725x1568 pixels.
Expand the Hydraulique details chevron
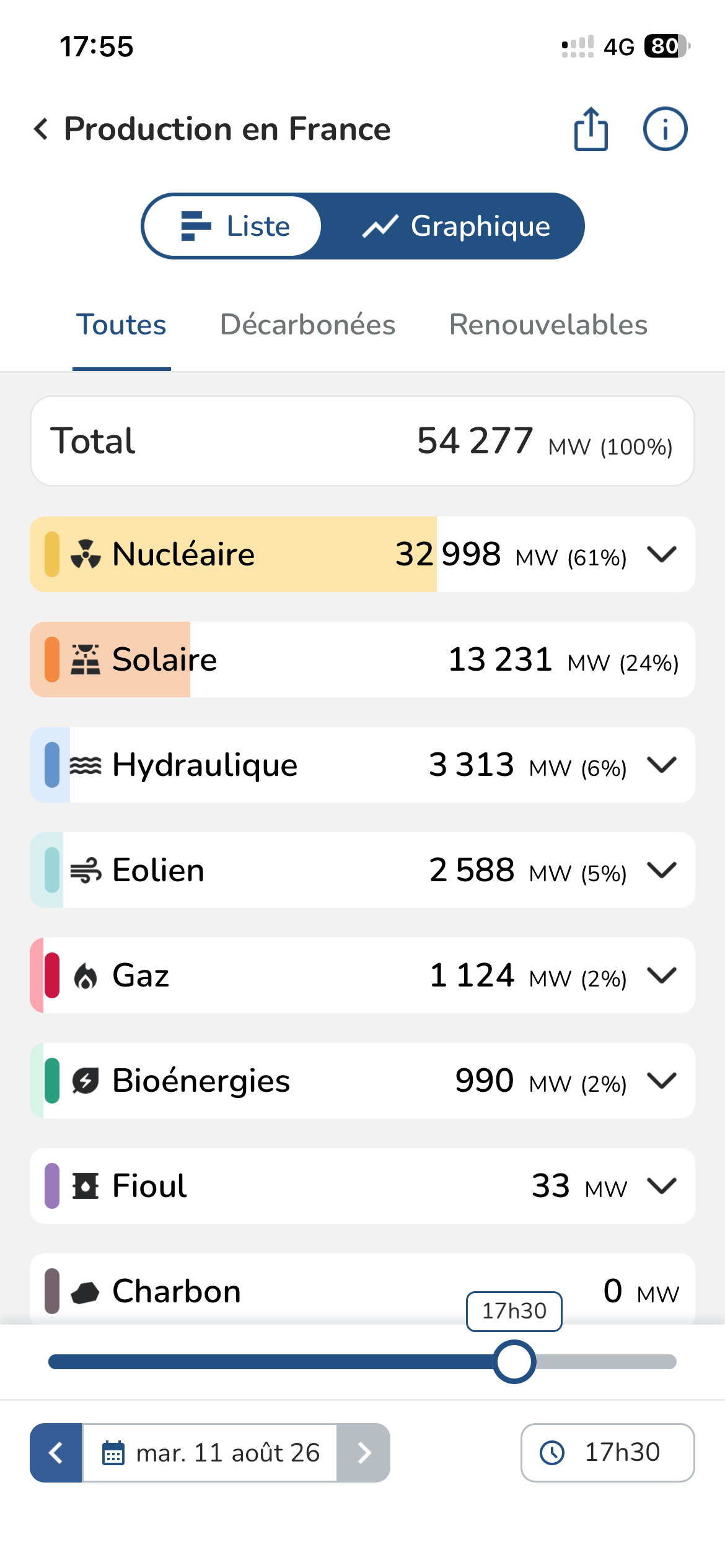click(x=662, y=765)
